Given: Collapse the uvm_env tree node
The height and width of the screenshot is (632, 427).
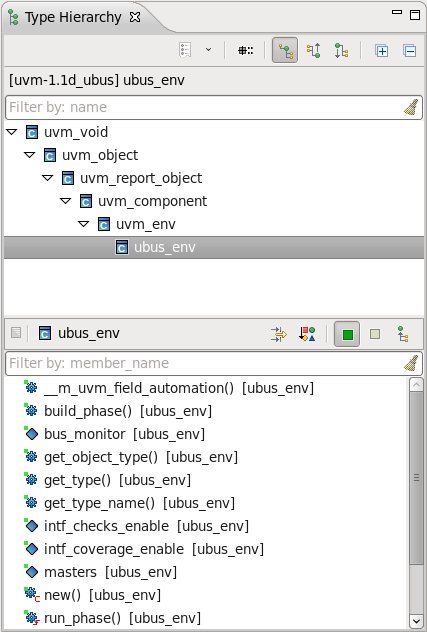Looking at the screenshot, I should click(x=84, y=224).
